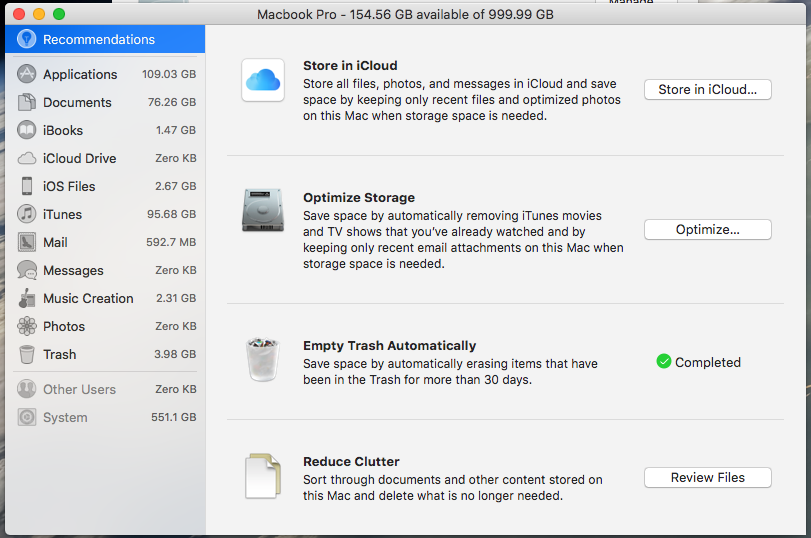Click the window title showing available storage
Screen dimensions: 811x538
coord(406,14)
